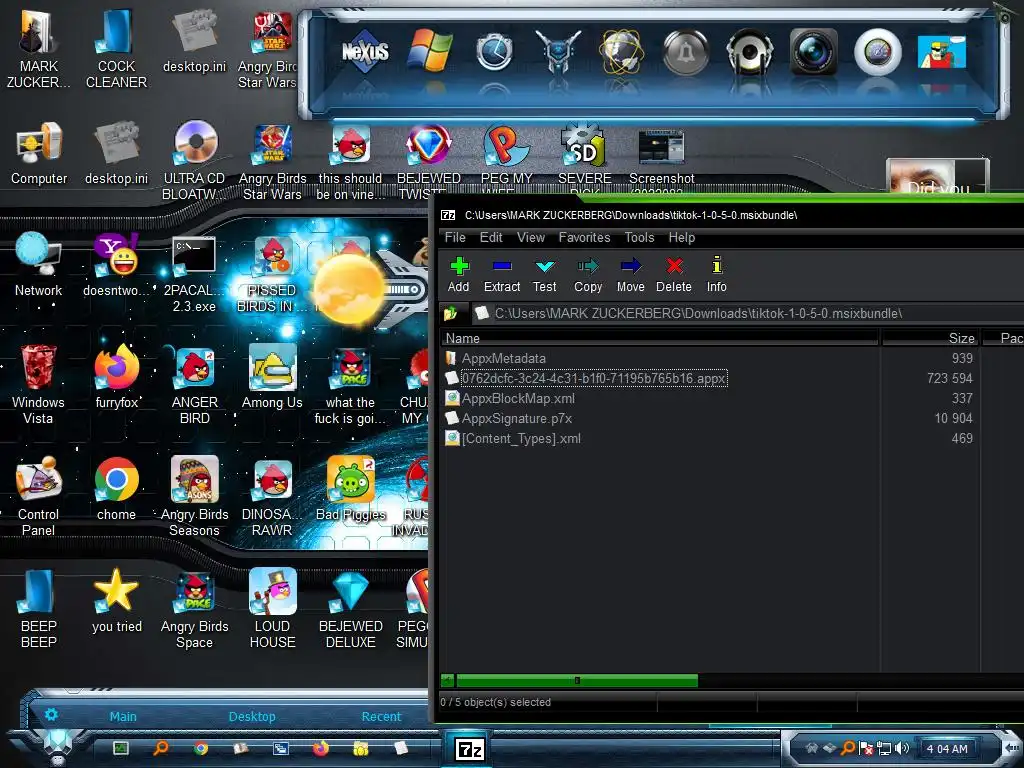
Task: Click the gear icon beside Main tab
Action: pos(51,714)
